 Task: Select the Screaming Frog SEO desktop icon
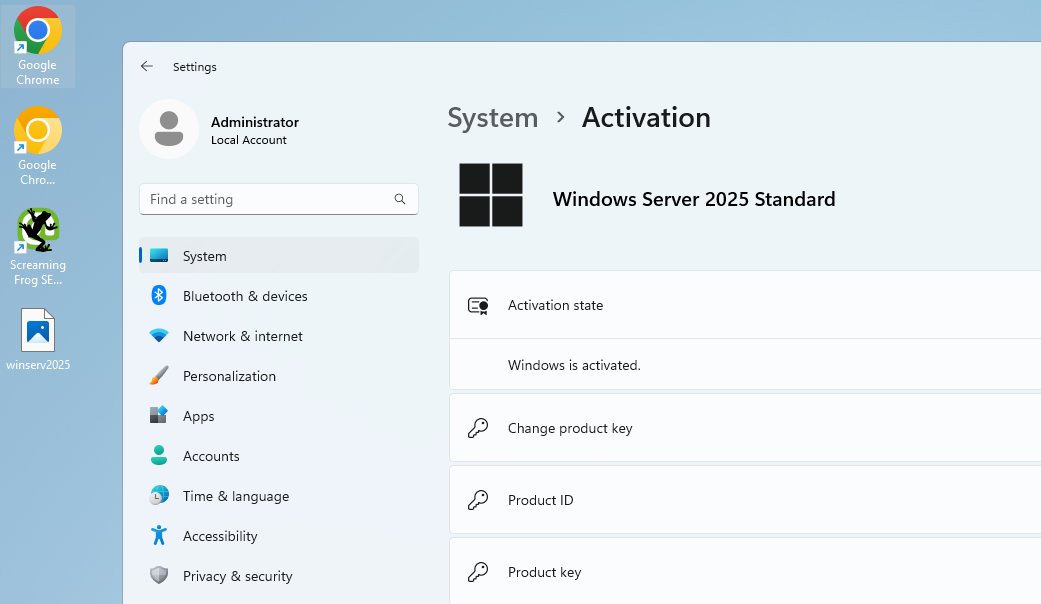tap(38, 246)
